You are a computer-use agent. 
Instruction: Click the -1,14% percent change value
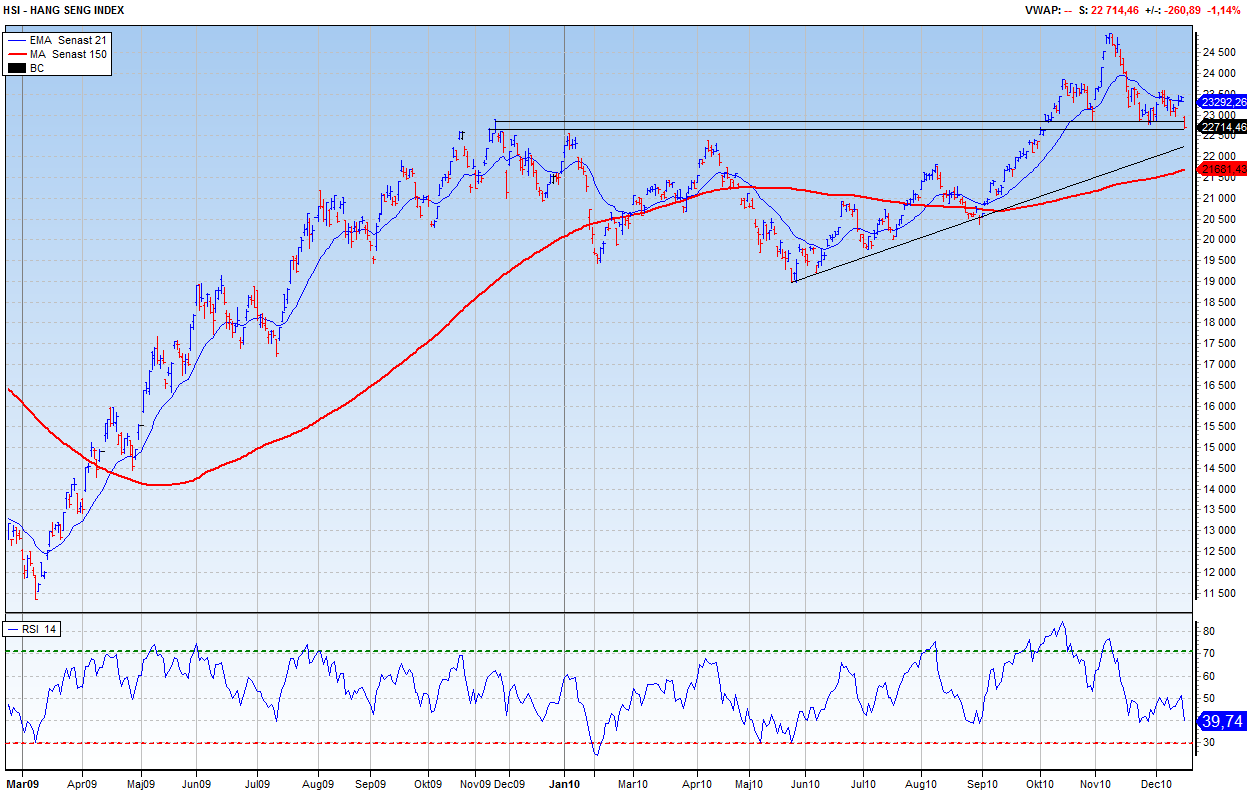tap(1224, 10)
